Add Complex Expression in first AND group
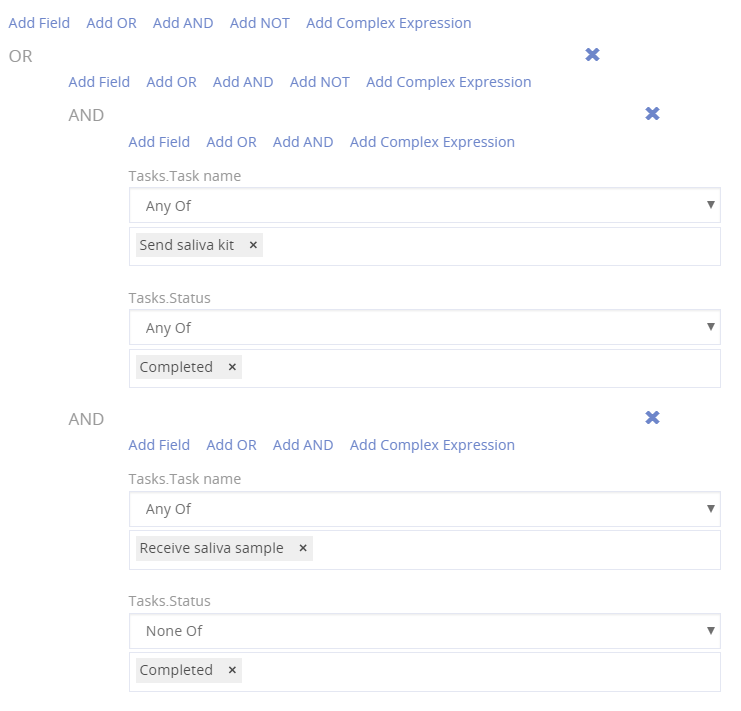 click(x=432, y=142)
